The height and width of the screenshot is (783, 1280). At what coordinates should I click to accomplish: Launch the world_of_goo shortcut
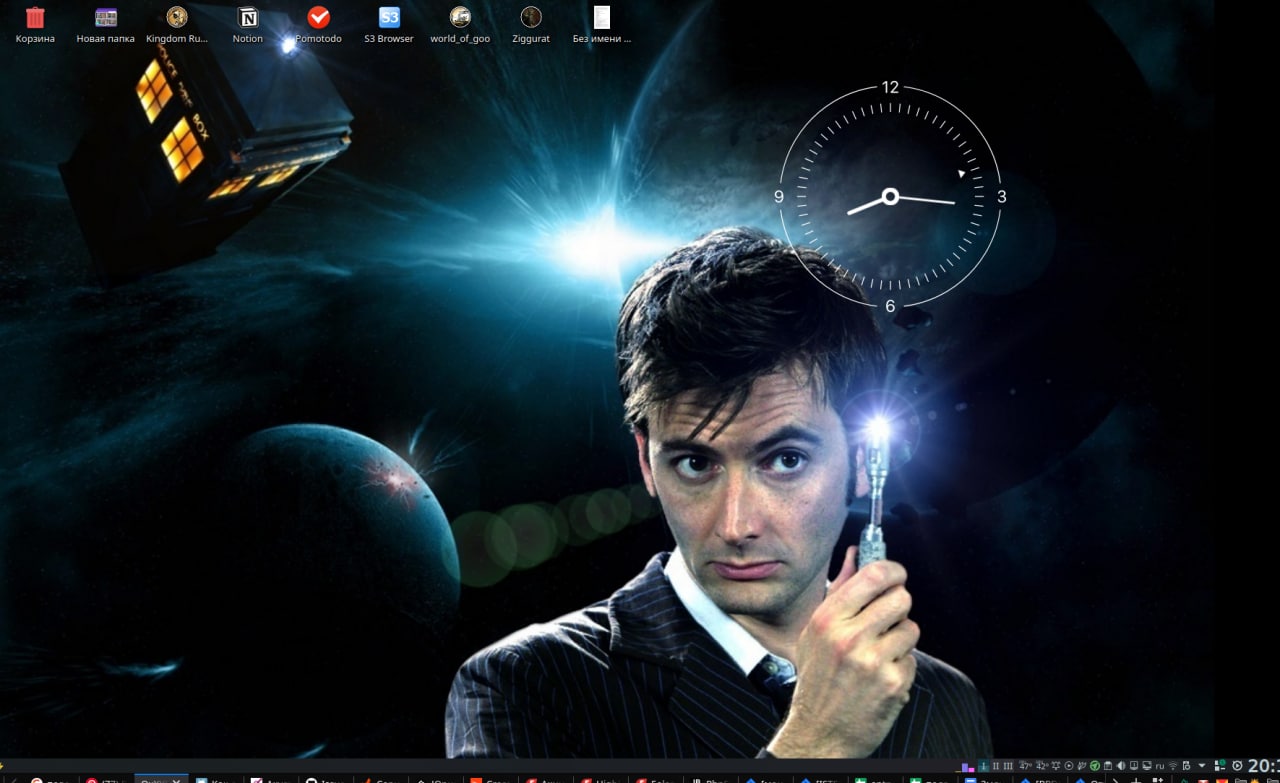pos(460,25)
